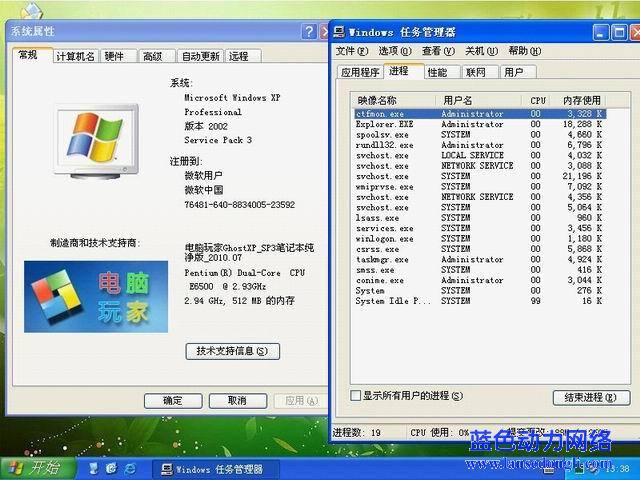The height and width of the screenshot is (480, 640).
Task: Open the 关机(U) menu
Action: point(482,51)
